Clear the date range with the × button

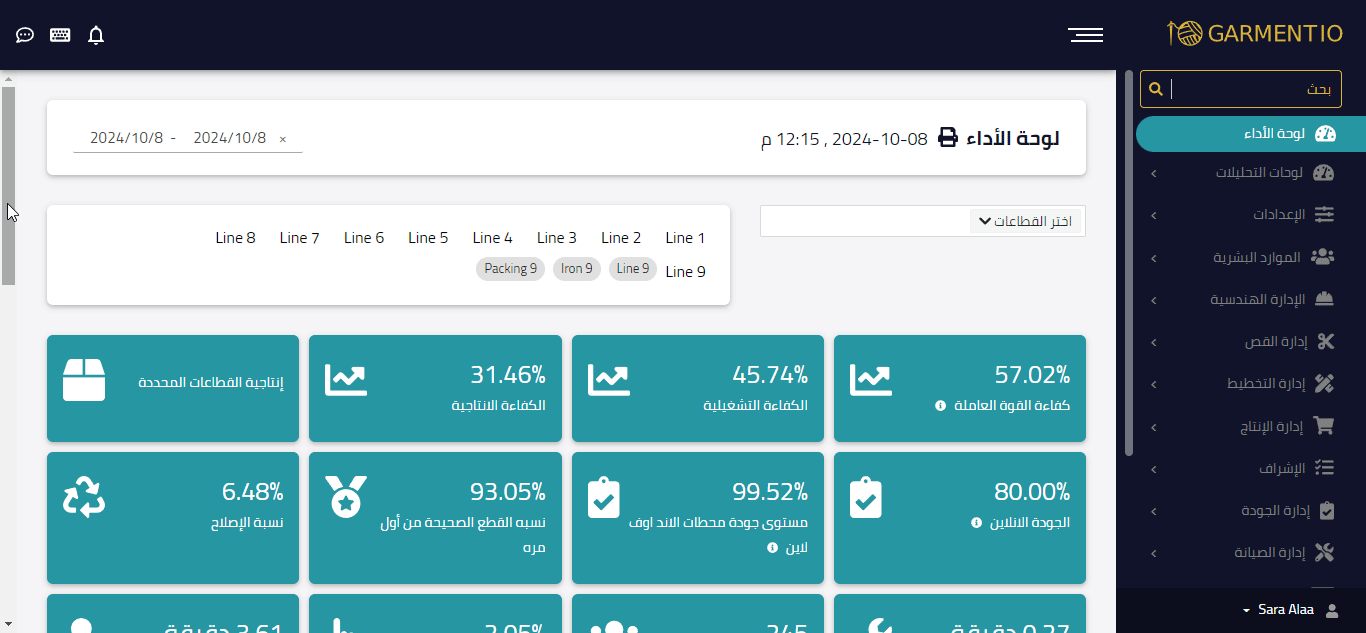pyautogui.click(x=283, y=139)
